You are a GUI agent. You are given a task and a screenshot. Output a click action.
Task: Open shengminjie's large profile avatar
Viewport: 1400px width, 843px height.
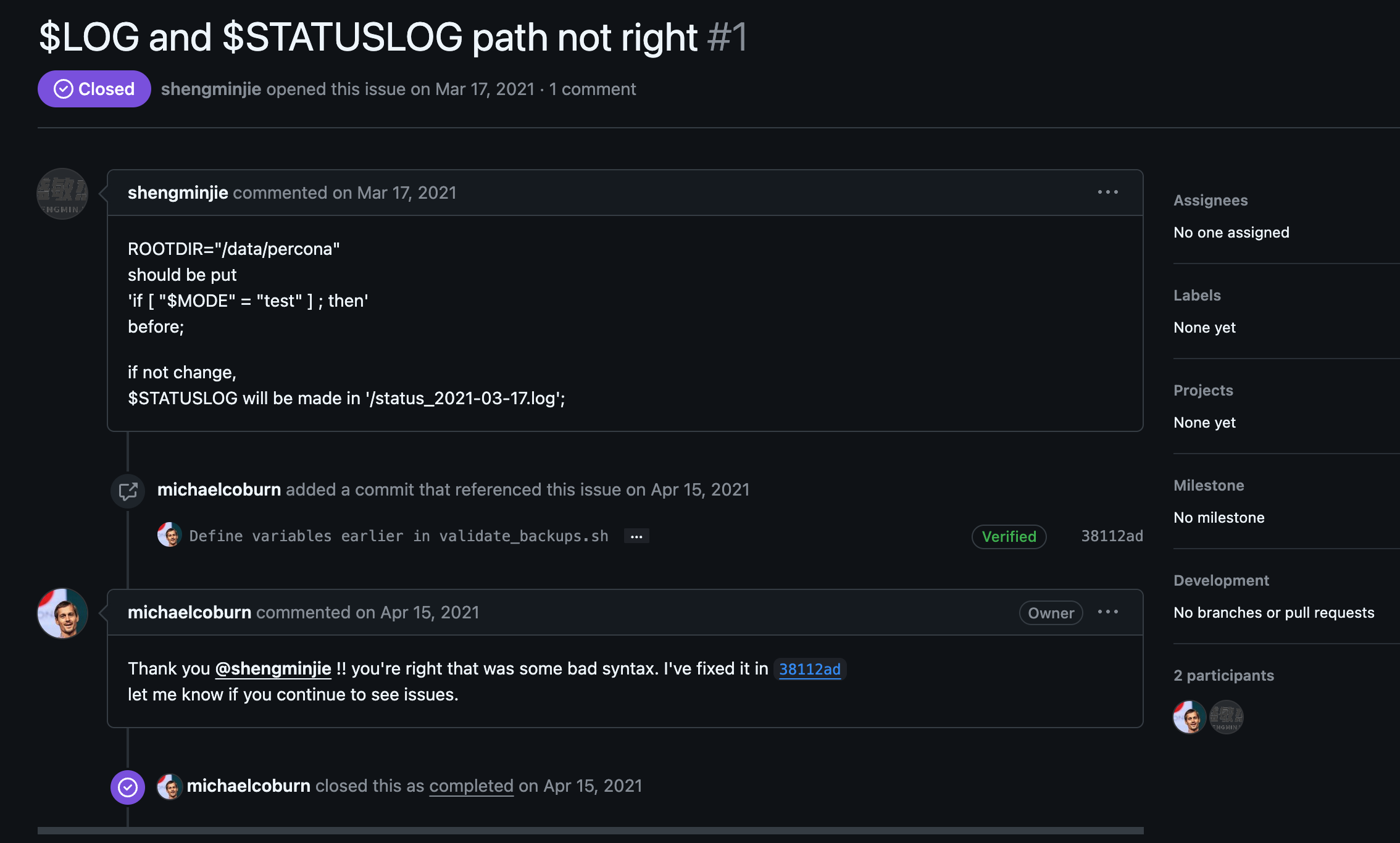[x=62, y=194]
